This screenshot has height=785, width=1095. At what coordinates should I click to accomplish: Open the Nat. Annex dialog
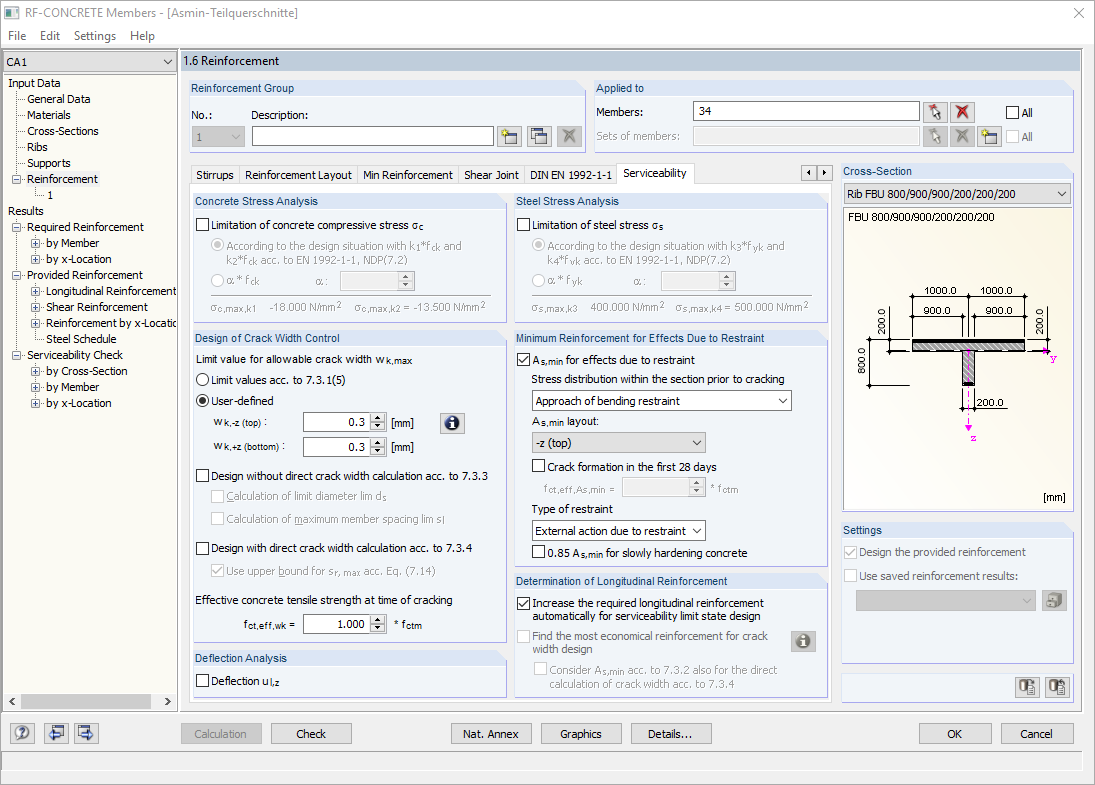pos(491,733)
